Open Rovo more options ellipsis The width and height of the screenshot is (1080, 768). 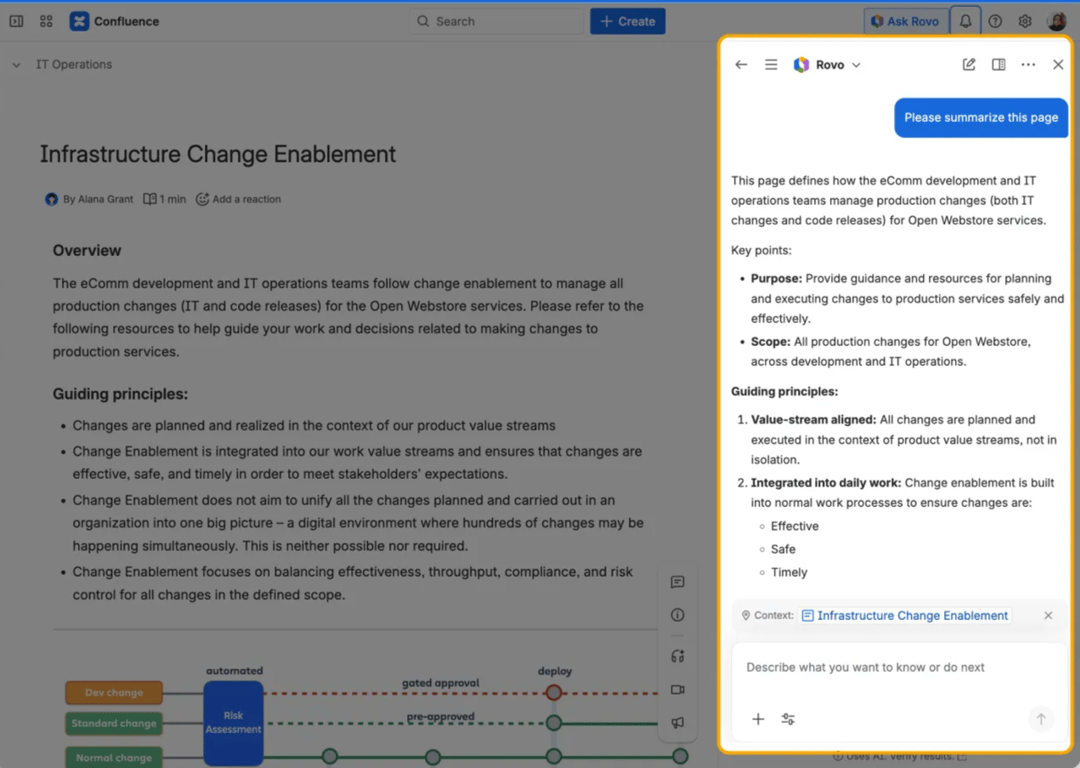(1028, 65)
